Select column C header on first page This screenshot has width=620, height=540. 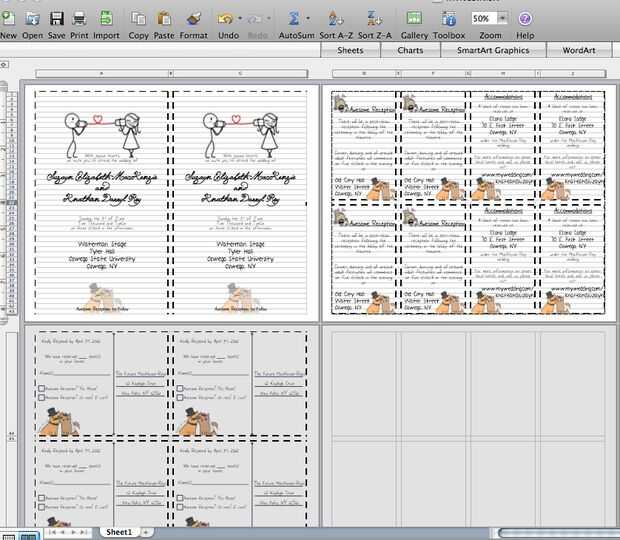click(240, 74)
